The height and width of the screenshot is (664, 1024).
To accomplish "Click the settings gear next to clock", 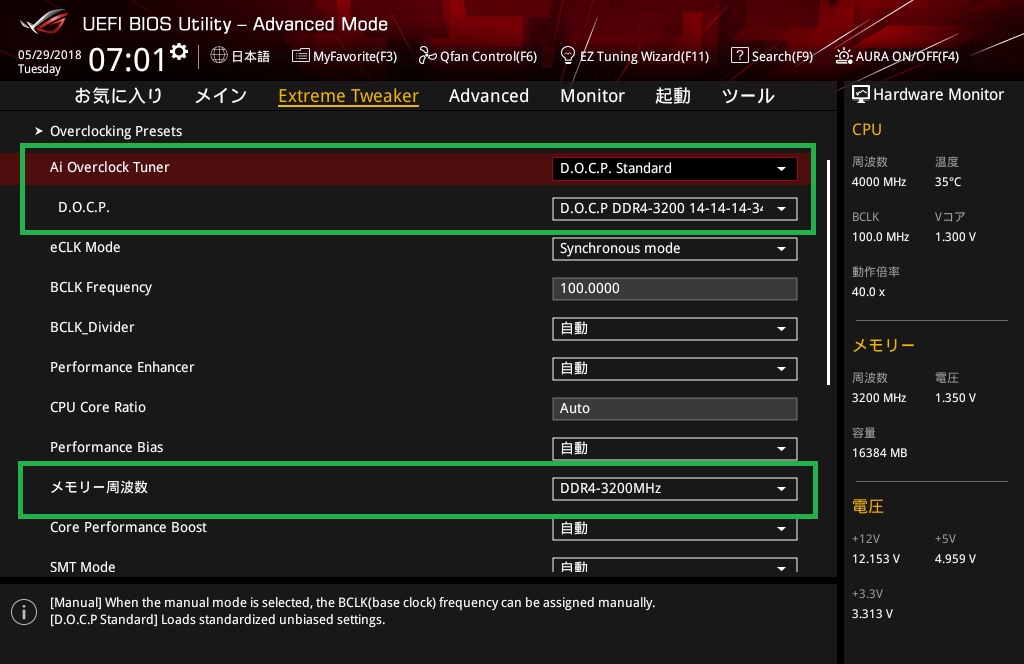I will click(179, 52).
